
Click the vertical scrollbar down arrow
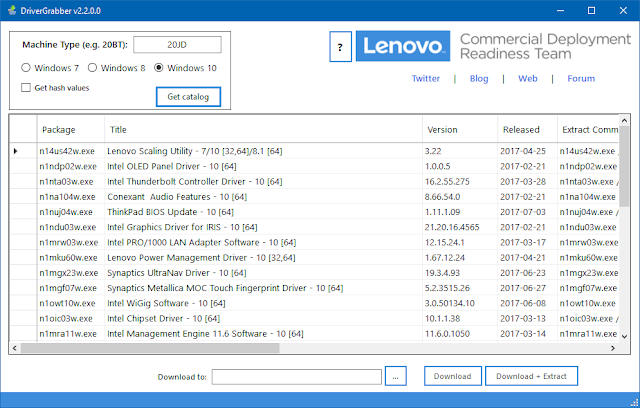coord(624,336)
